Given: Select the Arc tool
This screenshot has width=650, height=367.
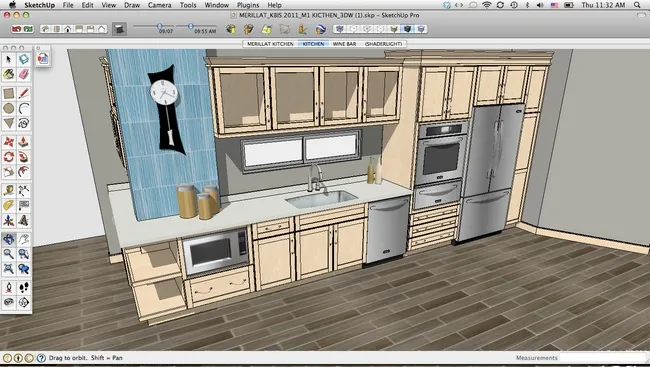Looking at the screenshot, I should (24, 108).
